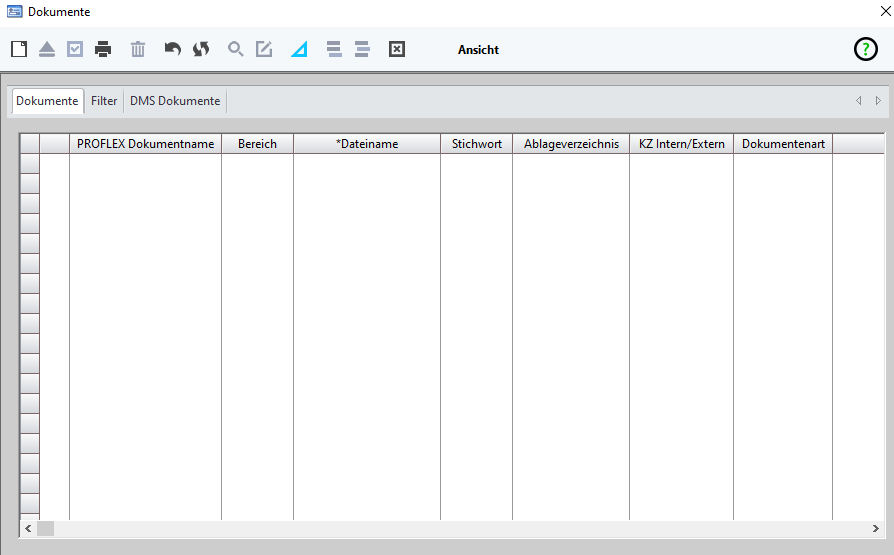Screen dimensions: 894x555
Task: Undo using the curved arrow icon
Action: tap(173, 49)
